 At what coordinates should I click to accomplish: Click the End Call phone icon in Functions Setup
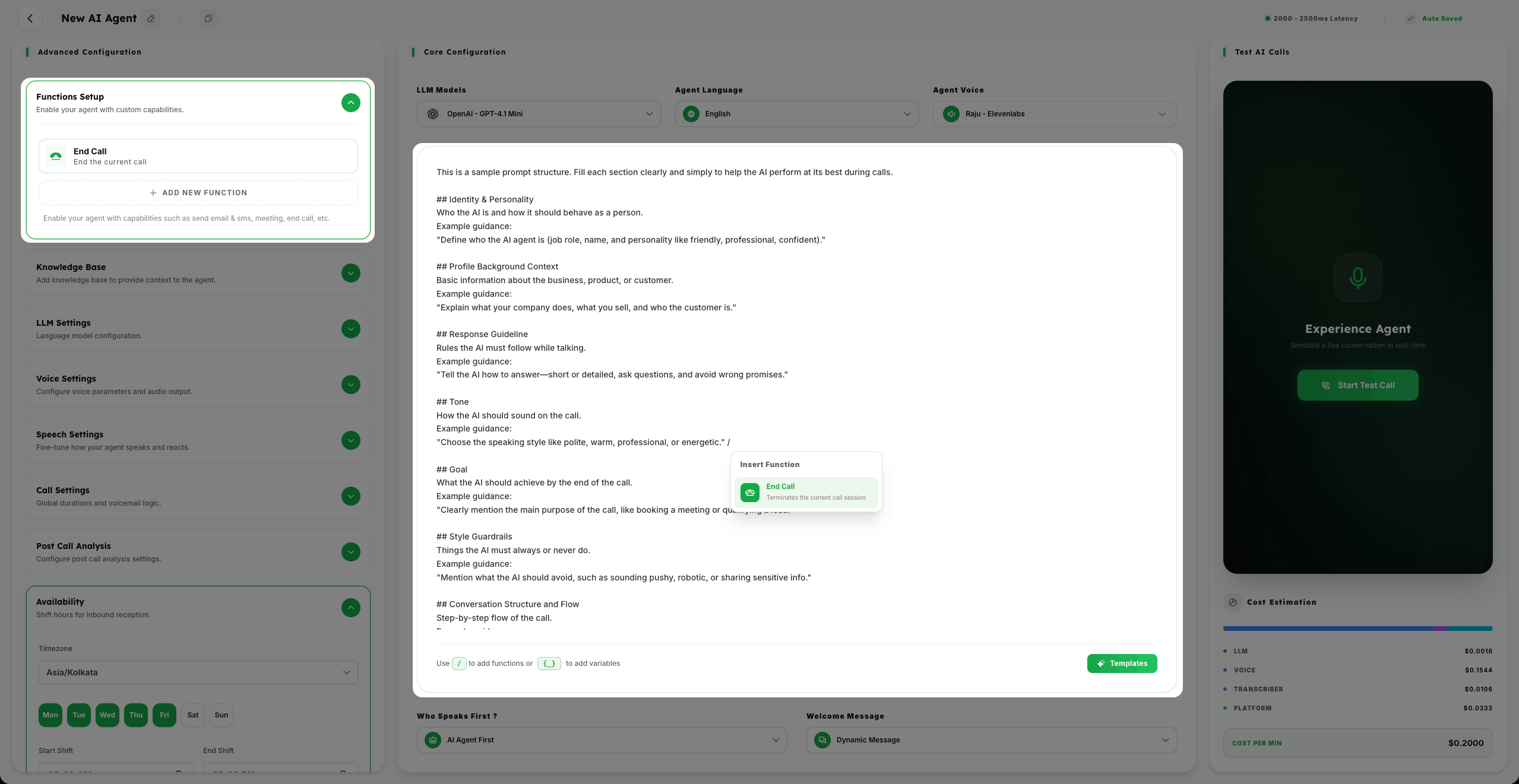[x=56, y=156]
